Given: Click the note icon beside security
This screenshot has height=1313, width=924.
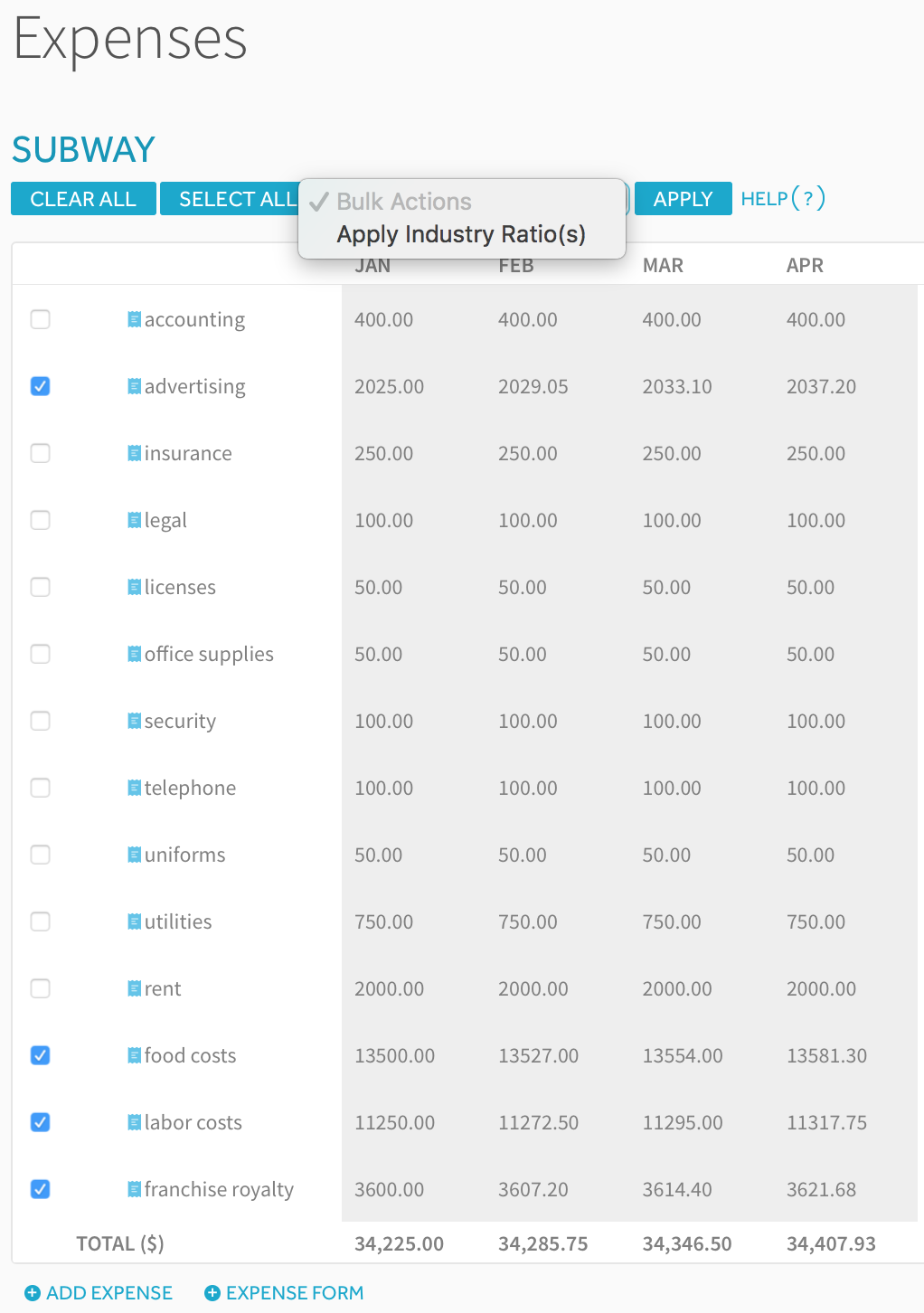Looking at the screenshot, I should coord(134,721).
